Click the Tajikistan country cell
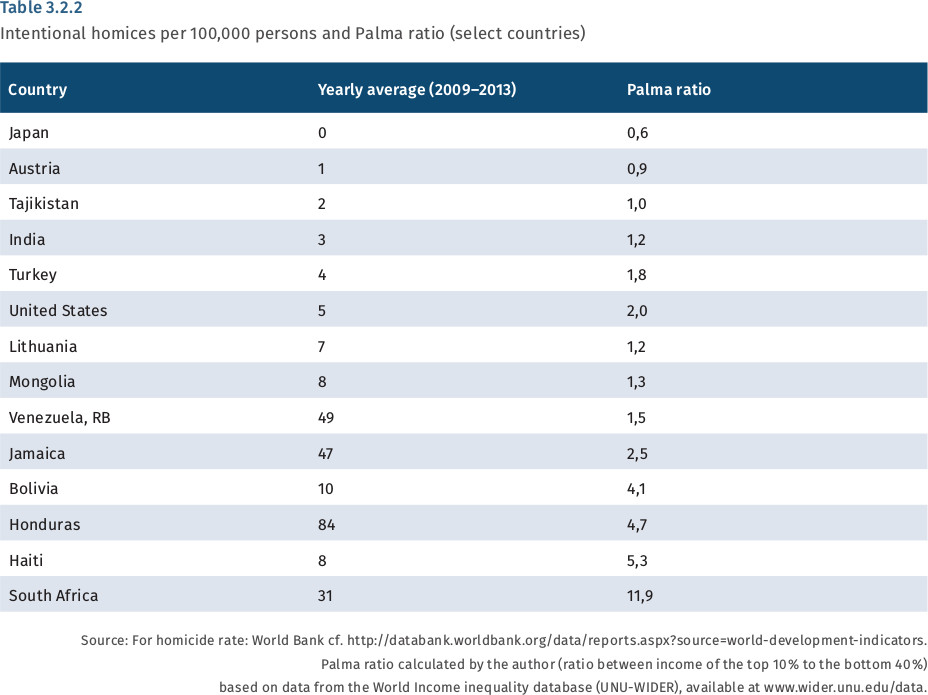Viewport: 928px width, 695px height. pos(44,204)
